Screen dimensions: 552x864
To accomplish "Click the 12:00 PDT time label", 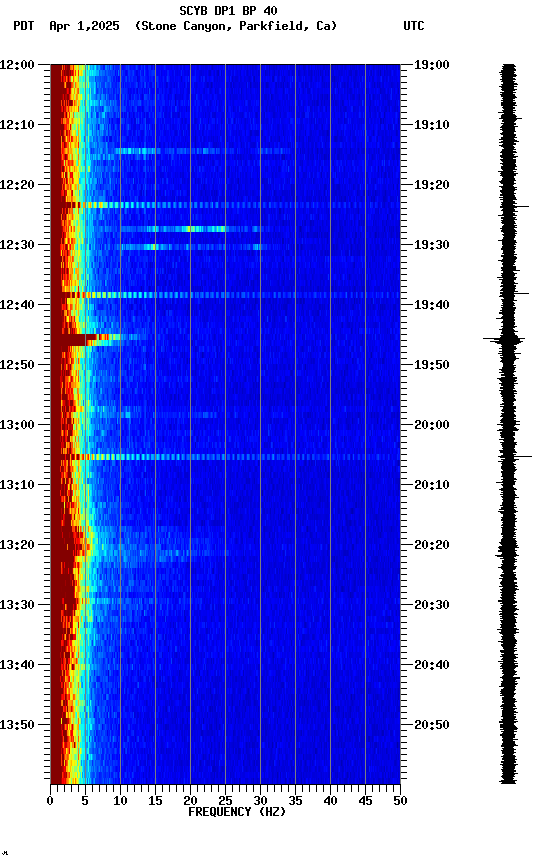I will click(x=17, y=65).
